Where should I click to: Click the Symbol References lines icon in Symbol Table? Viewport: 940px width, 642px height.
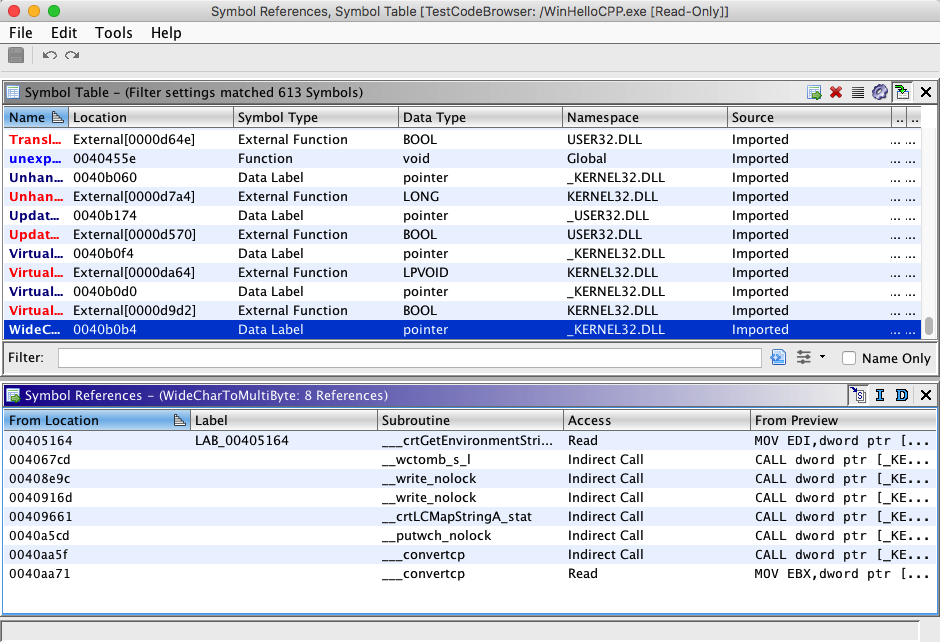pyautogui.click(x=857, y=92)
